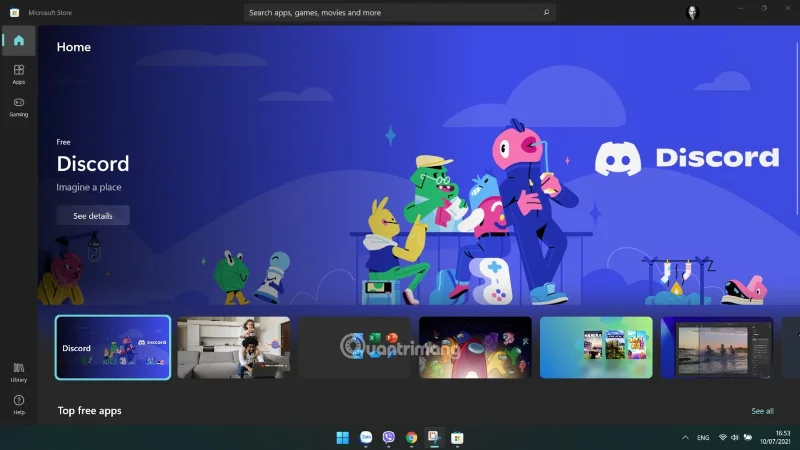
Task: Select the Office apps carousel thumbnail
Action: (355, 347)
